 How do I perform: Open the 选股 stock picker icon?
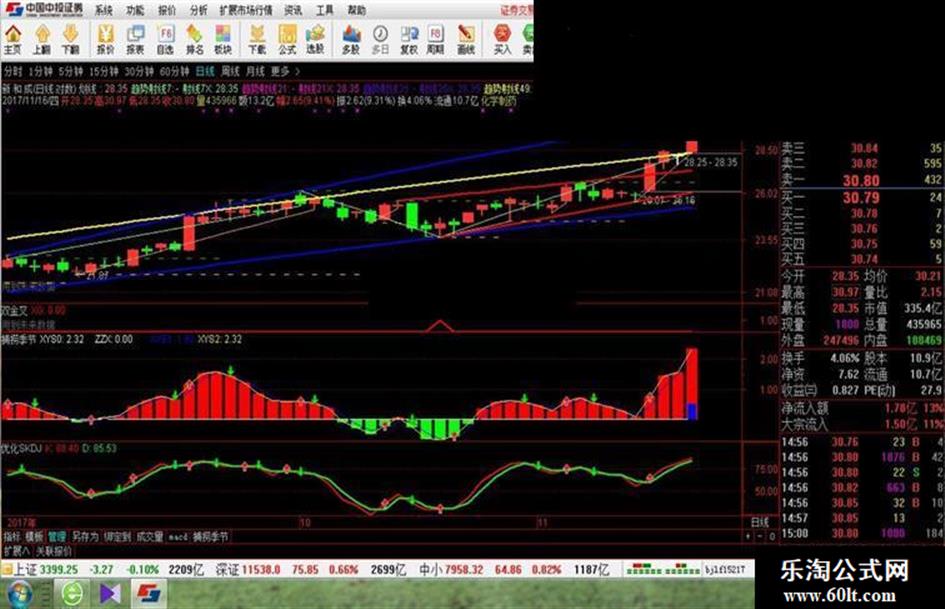[x=315, y=39]
